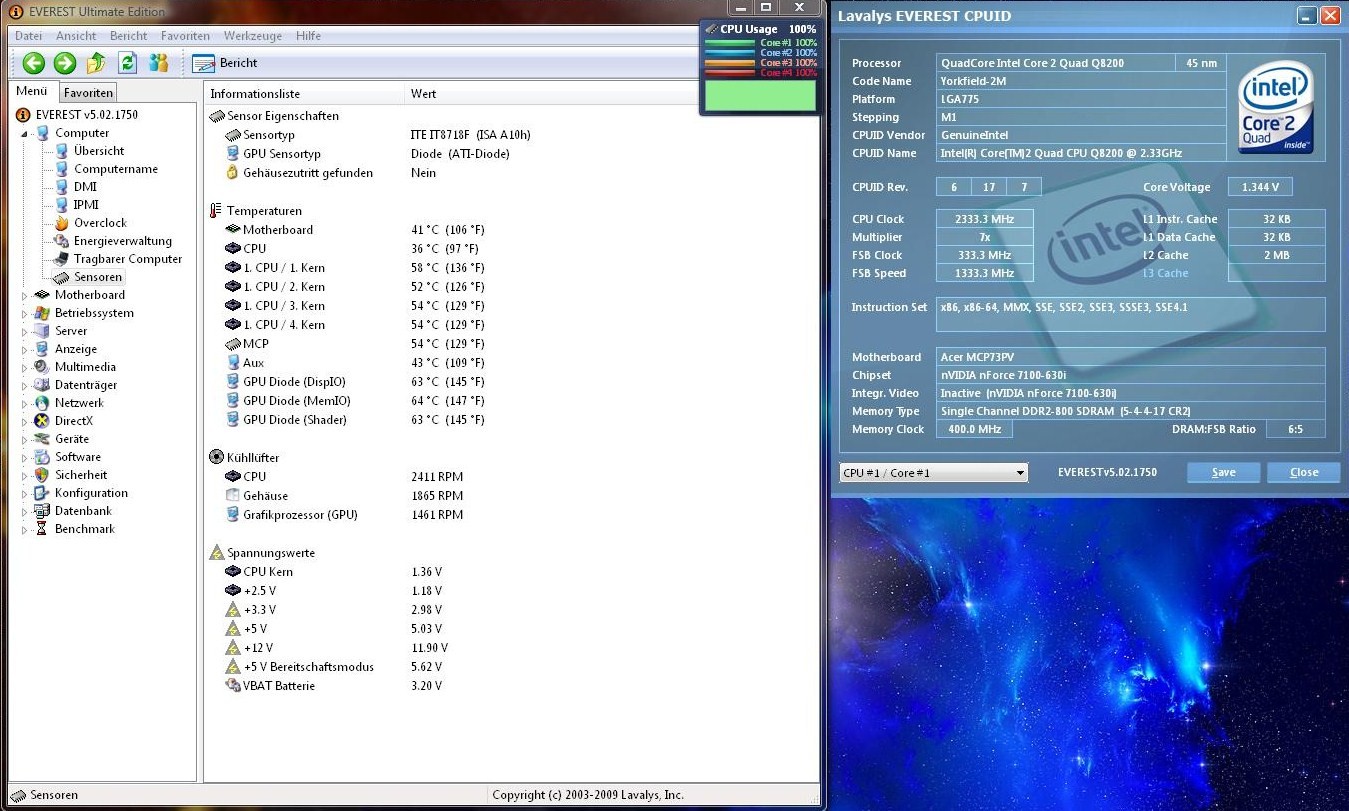
Task: Select the Tragbarer Computer tree item
Action: point(128,259)
